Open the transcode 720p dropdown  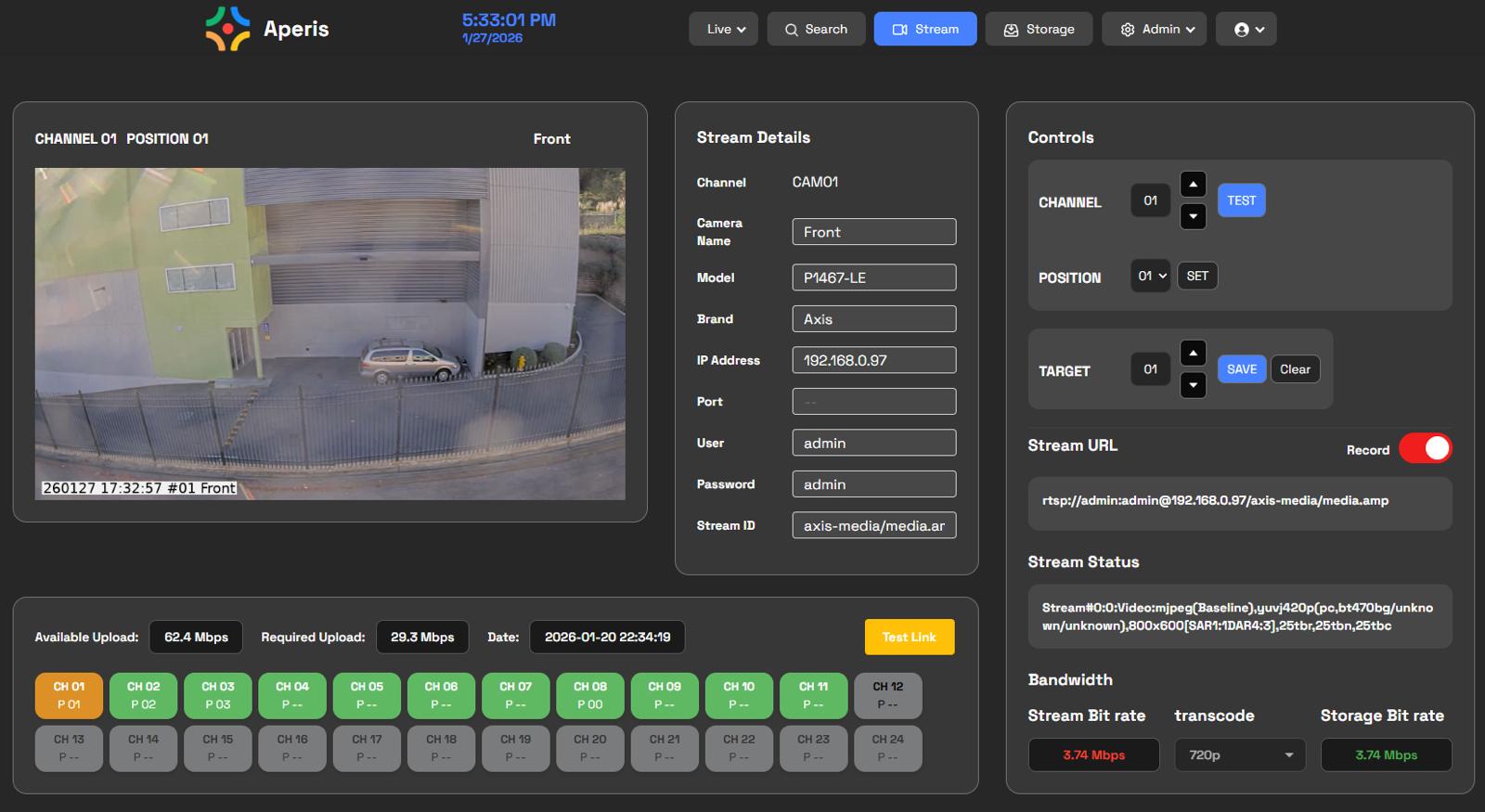point(1240,755)
